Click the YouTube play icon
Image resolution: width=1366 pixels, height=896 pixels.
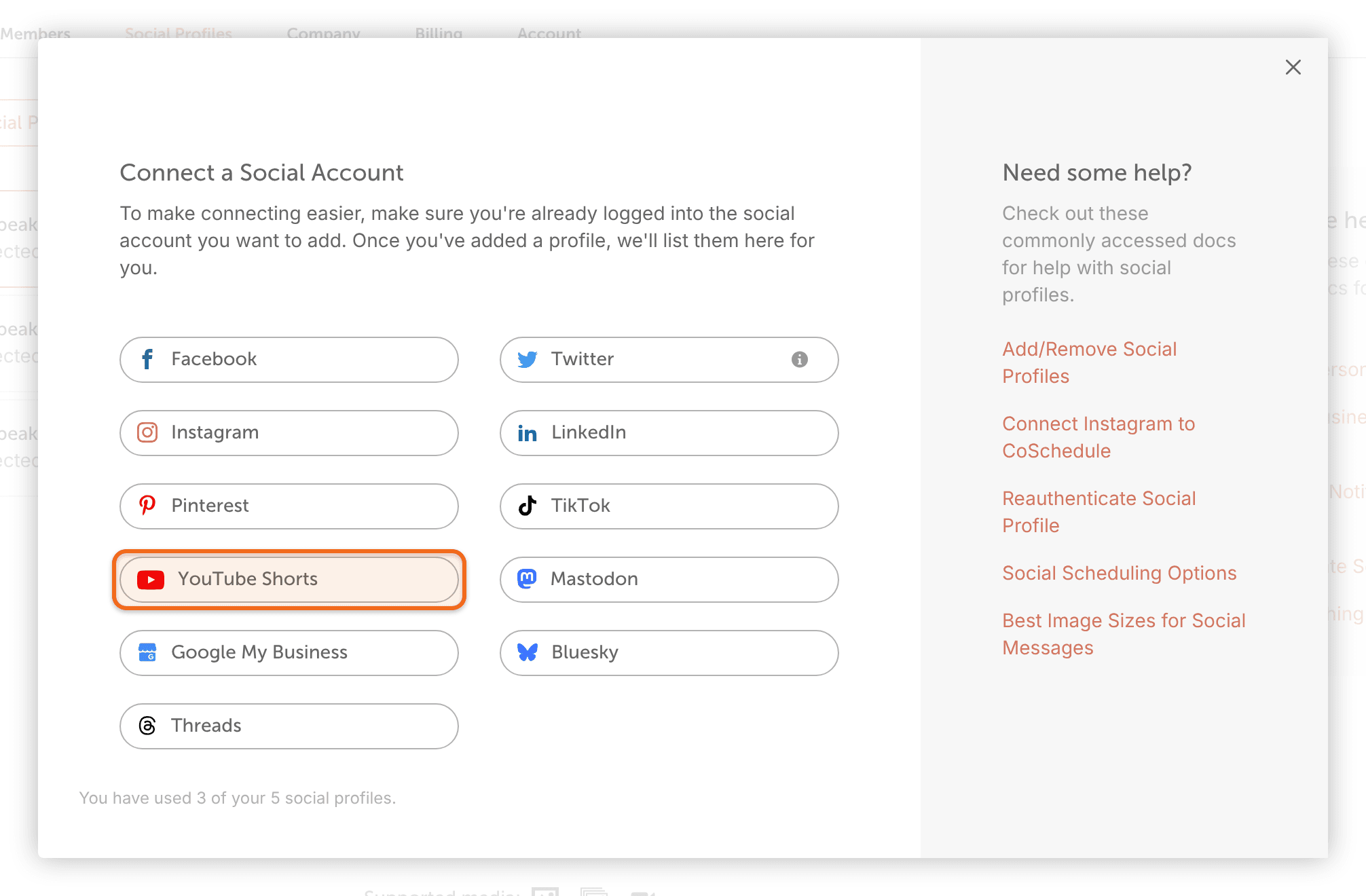pyautogui.click(x=151, y=579)
